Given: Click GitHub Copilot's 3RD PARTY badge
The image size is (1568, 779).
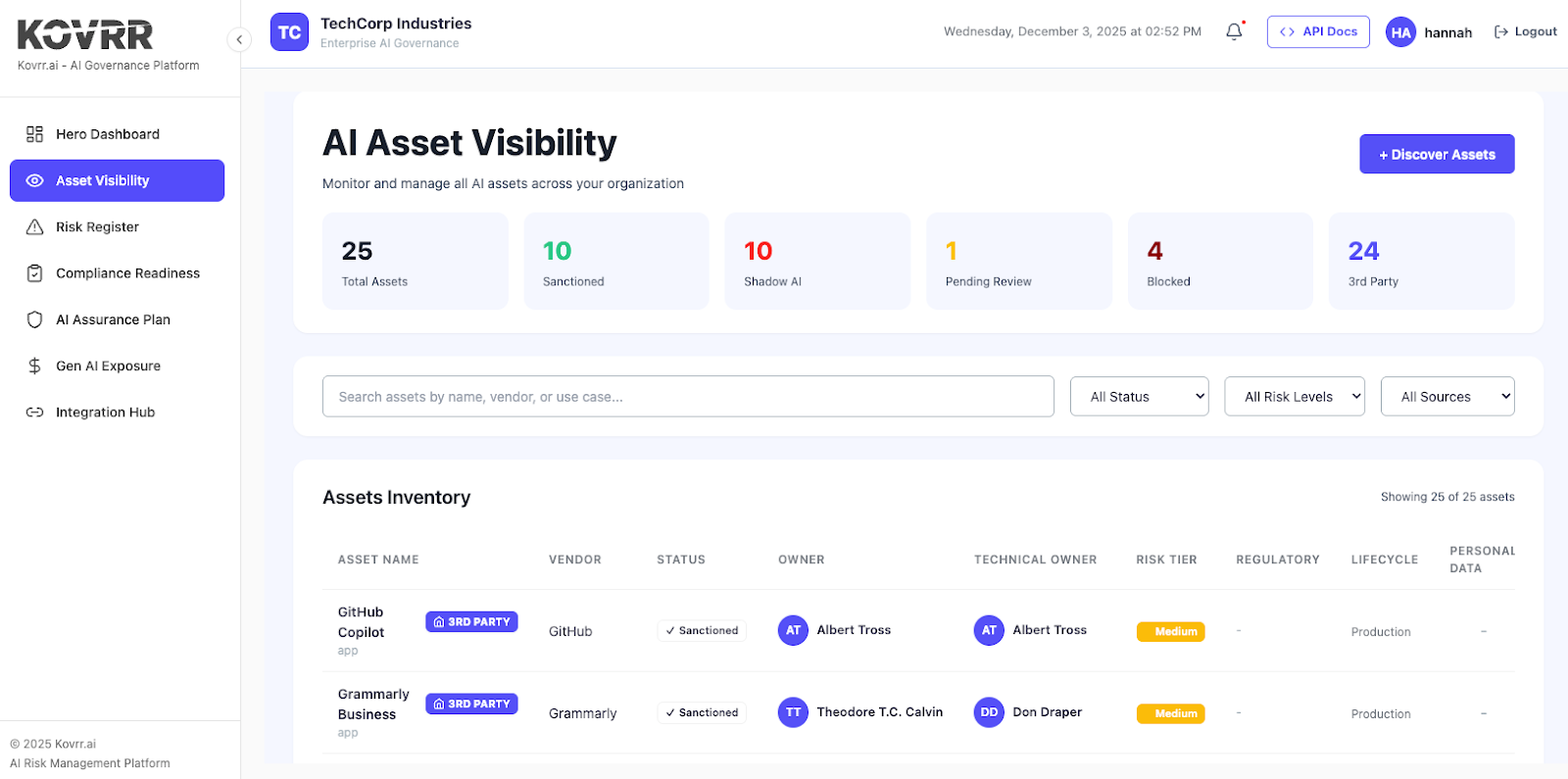Looking at the screenshot, I should 471,621.
